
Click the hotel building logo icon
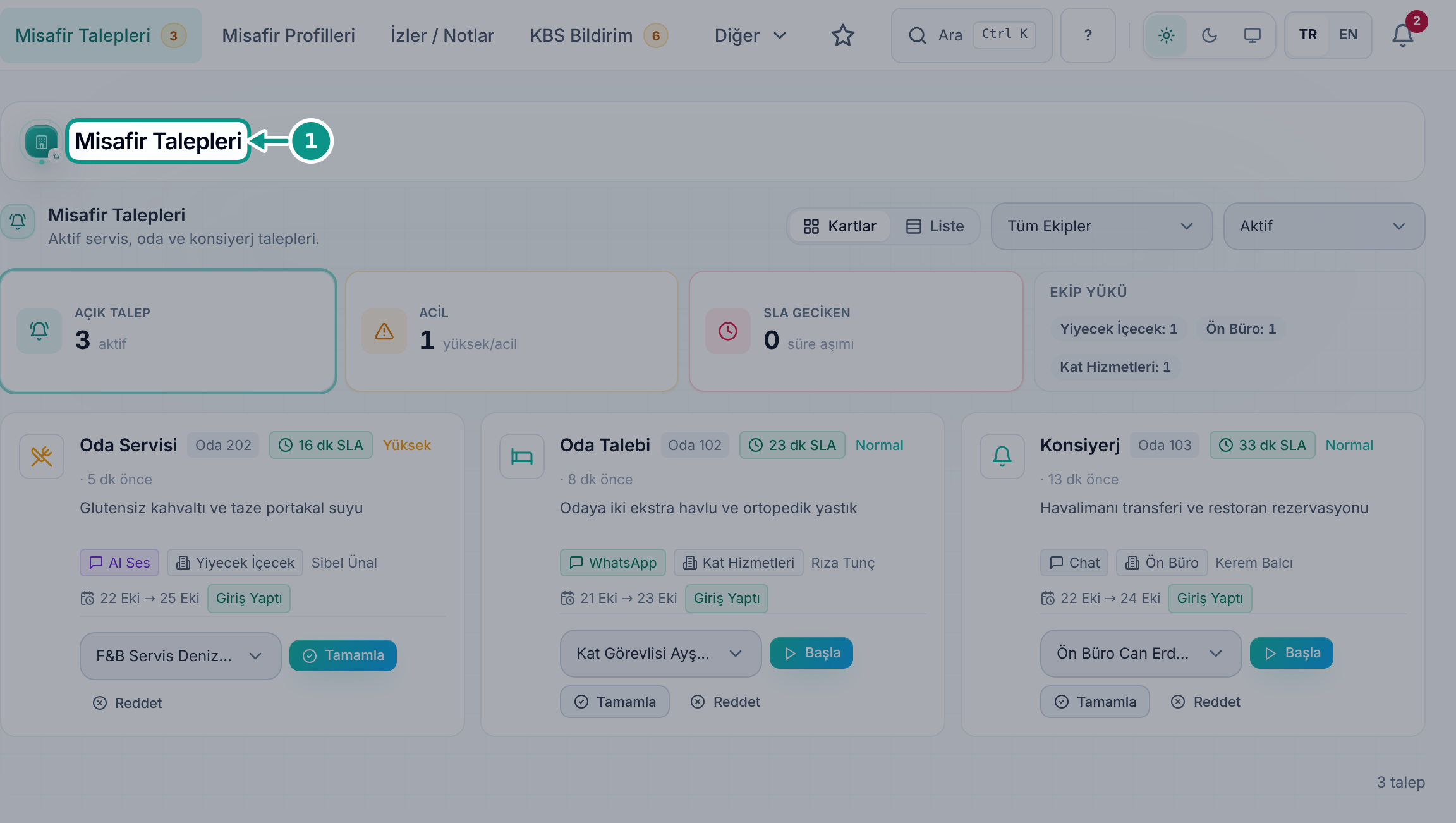(42, 142)
